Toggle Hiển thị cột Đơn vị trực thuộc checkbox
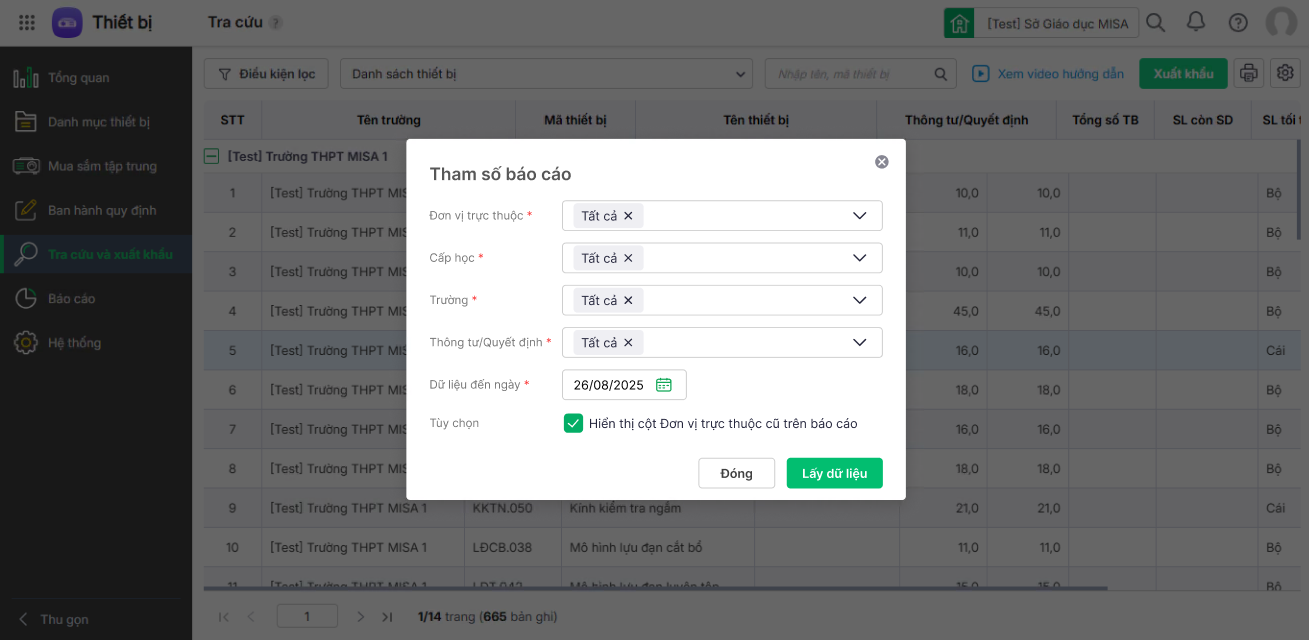The height and width of the screenshot is (640, 1309). [573, 423]
